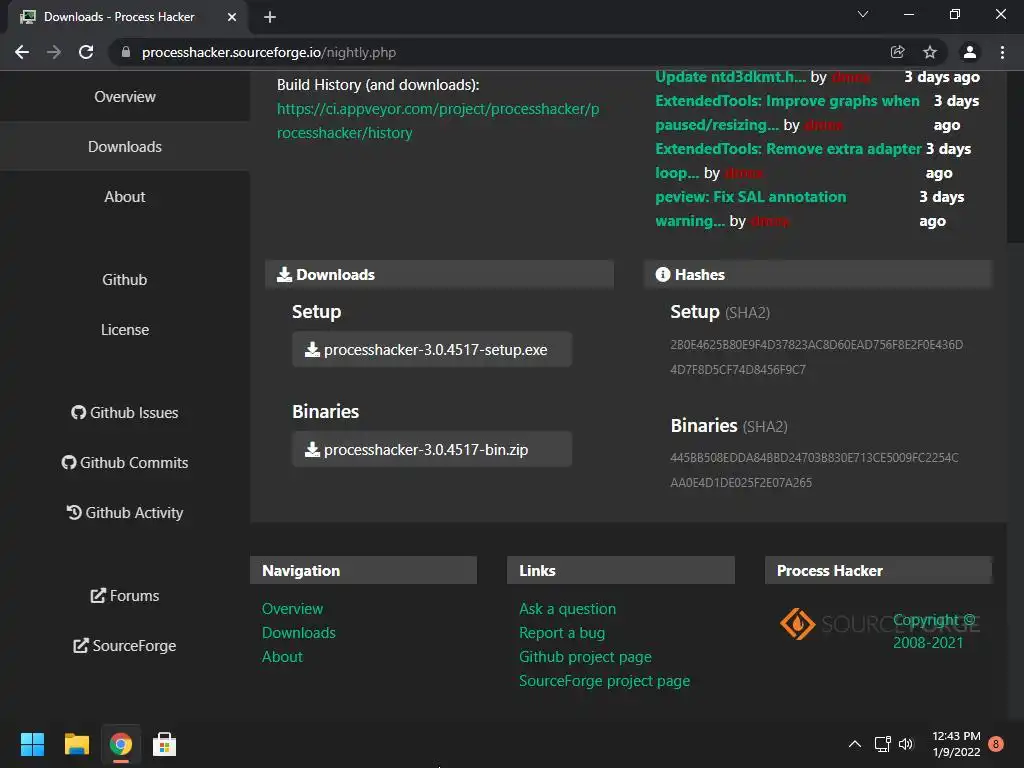Click footer Overview navigation link
Viewport: 1024px width, 768px height.
(x=293, y=609)
